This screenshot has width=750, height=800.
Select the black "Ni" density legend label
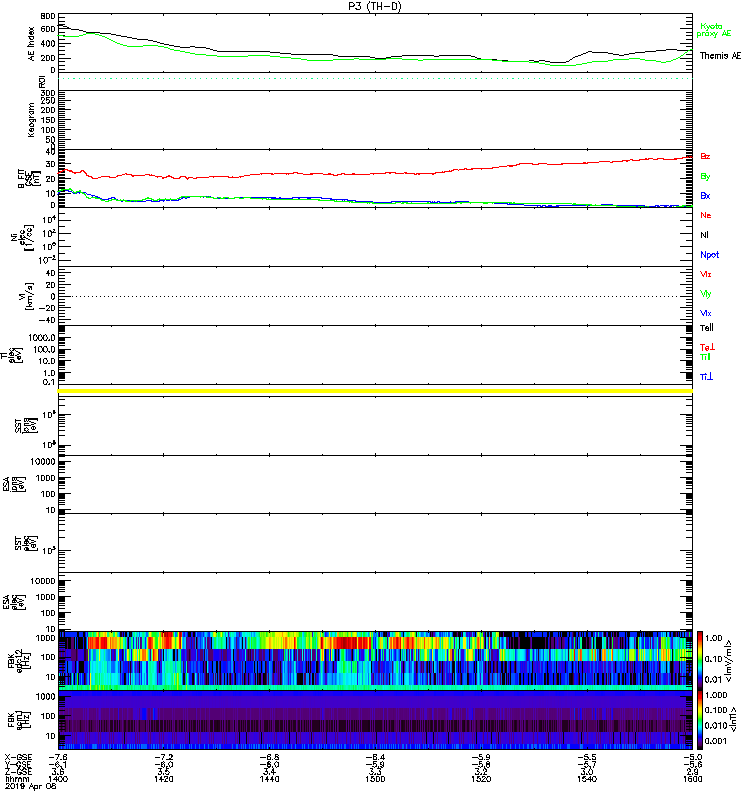[x=704, y=235]
